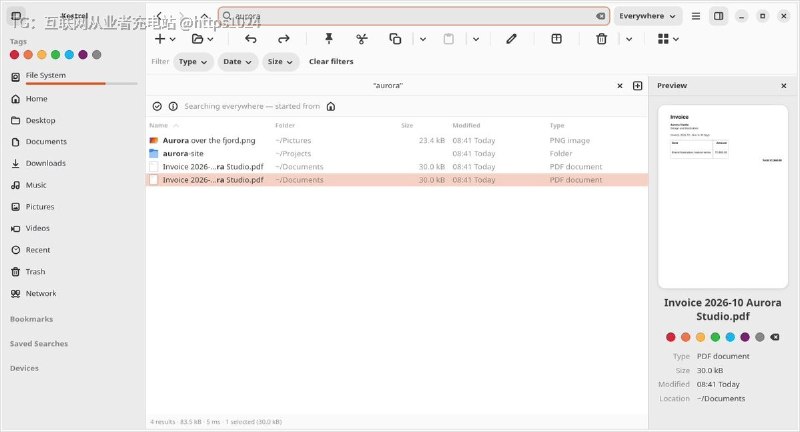
Task: Toggle the red tag filter in the sidebar
Action: point(14,55)
